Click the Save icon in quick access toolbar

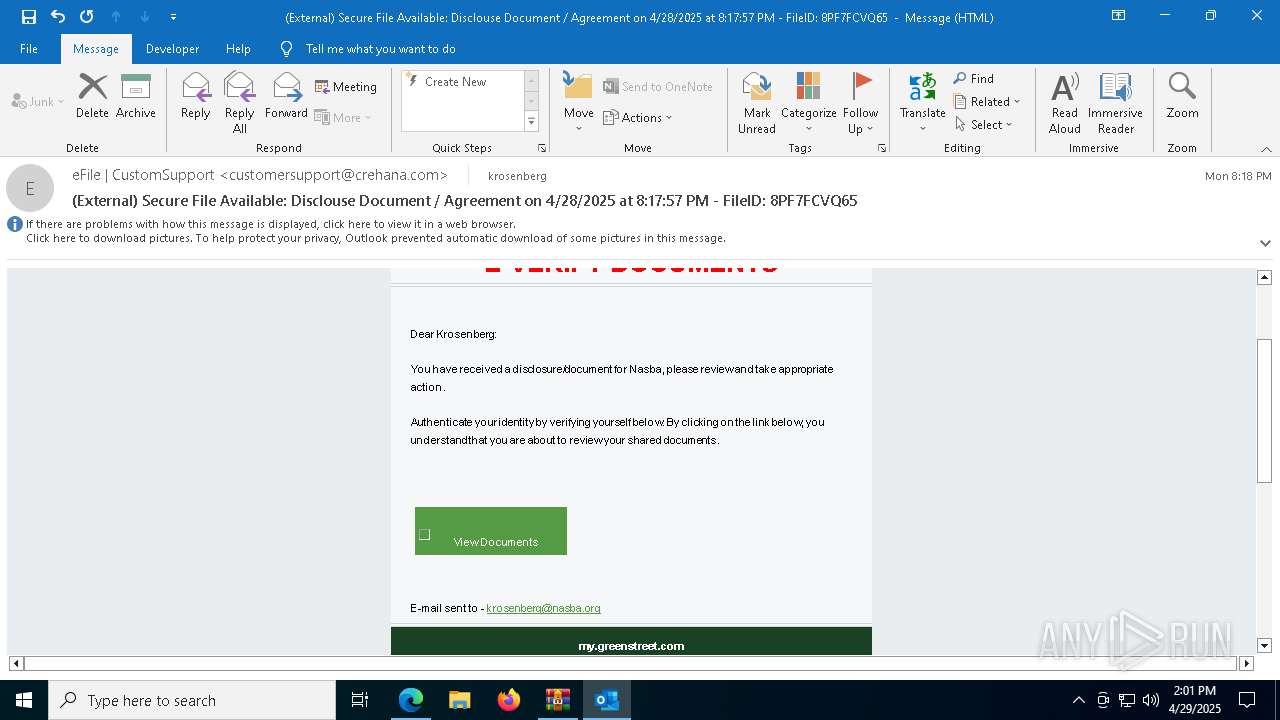(x=29, y=17)
